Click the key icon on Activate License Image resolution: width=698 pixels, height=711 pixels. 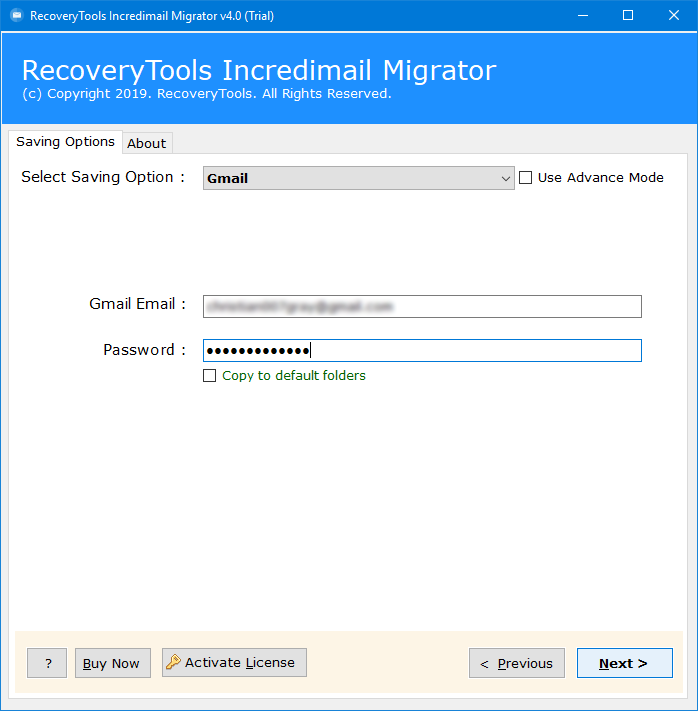(173, 662)
